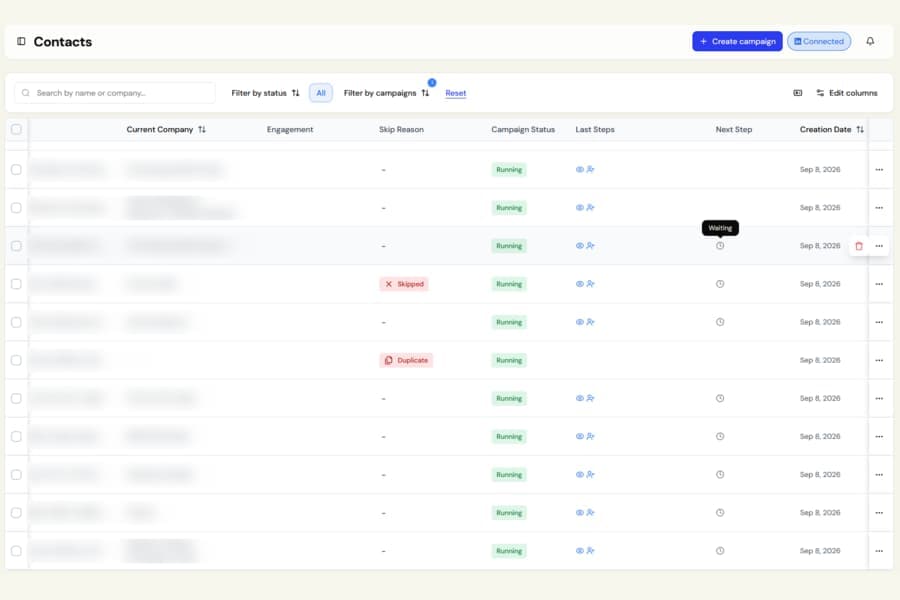The height and width of the screenshot is (600, 900).
Task: Click the panel view icon left of Edit columns
Action: coord(798,93)
